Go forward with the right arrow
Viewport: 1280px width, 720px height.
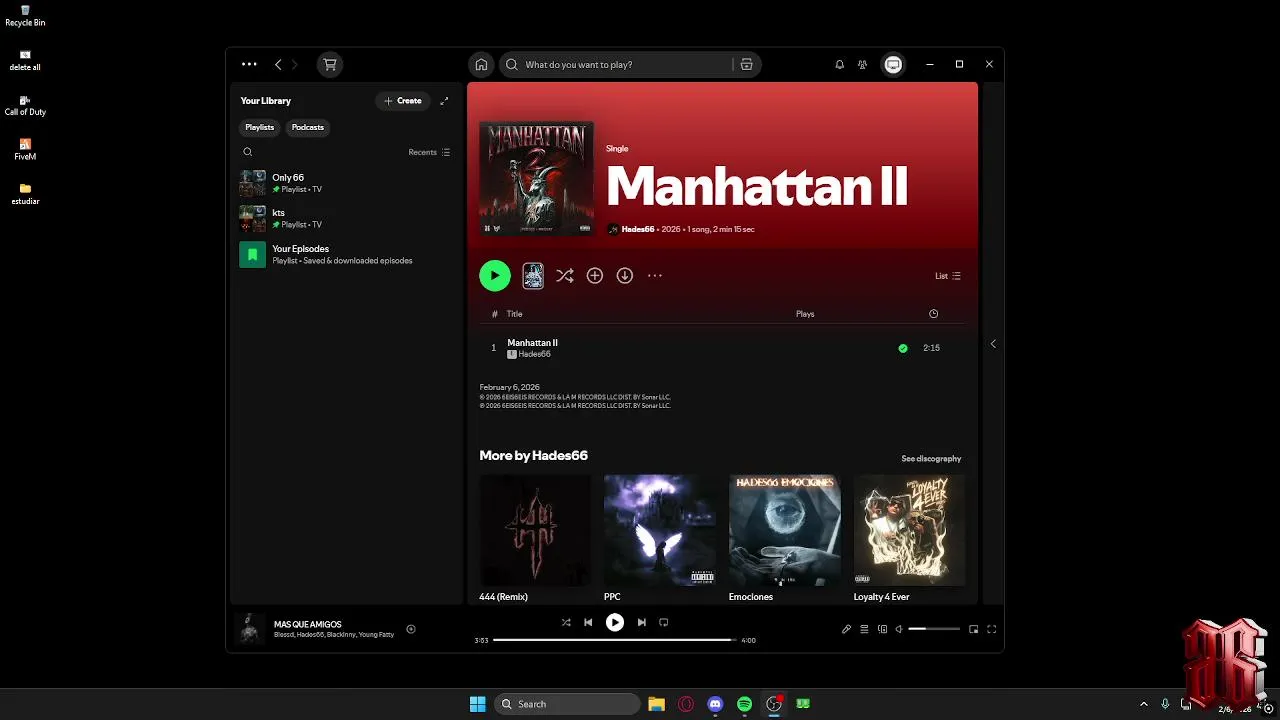tap(294, 64)
